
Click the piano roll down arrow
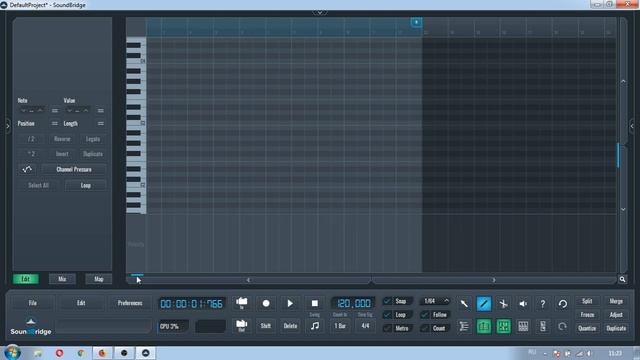click(623, 209)
